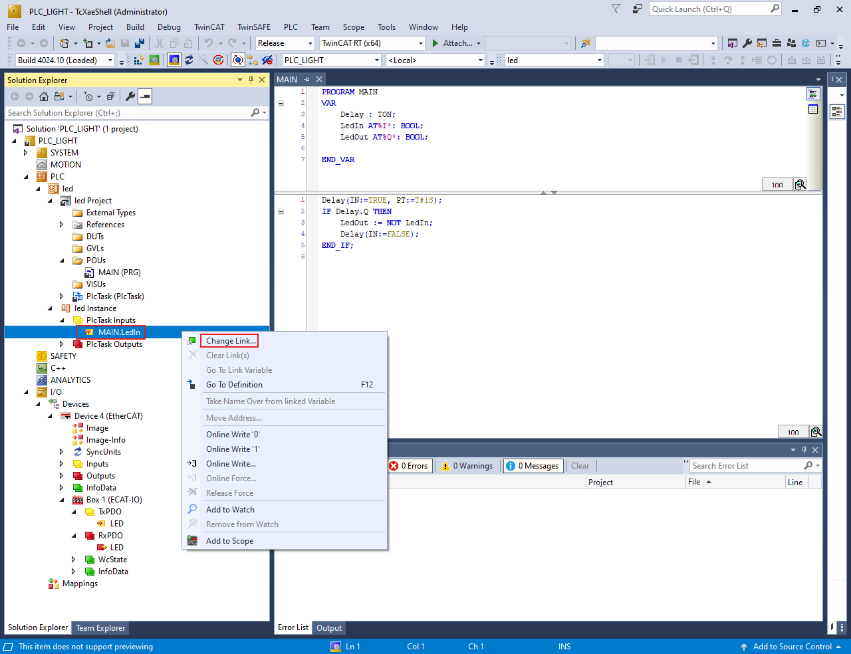Click the Home icon in Solution Explorer
Viewport: 851px width, 654px height.
[x=42, y=96]
